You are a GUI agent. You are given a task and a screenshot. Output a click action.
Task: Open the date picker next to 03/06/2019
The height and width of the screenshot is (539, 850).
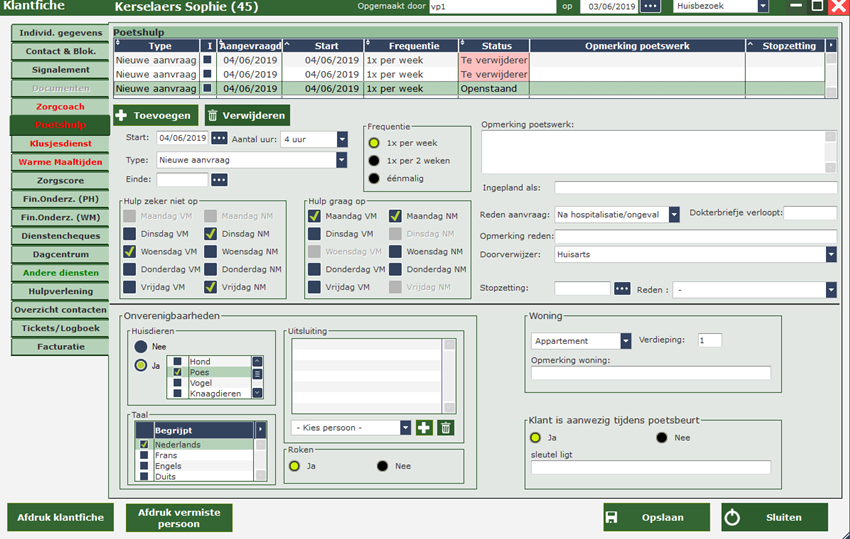(651, 7)
